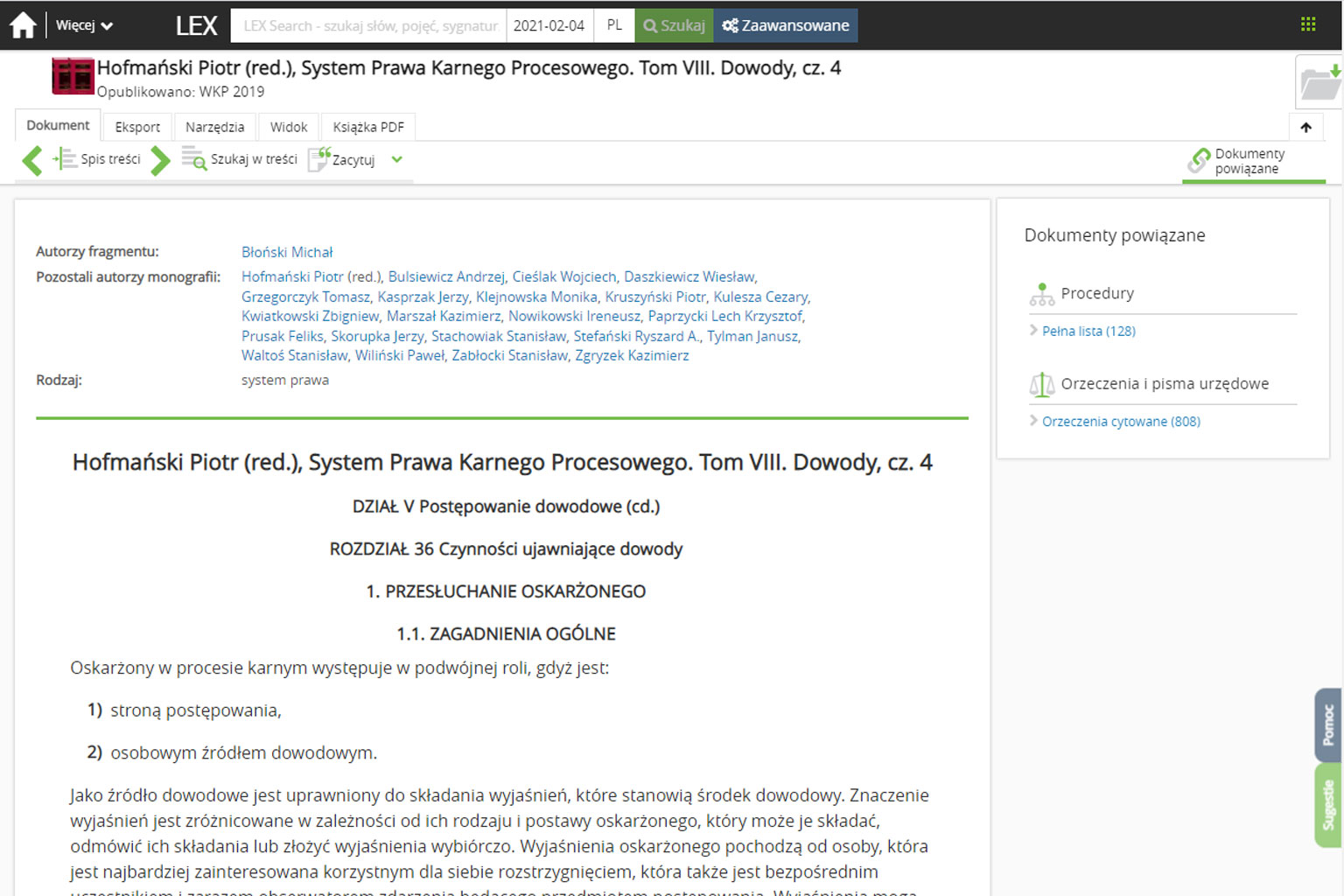Image resolution: width=1344 pixels, height=896 pixels.
Task: Save document via the folder icon
Action: click(1319, 82)
